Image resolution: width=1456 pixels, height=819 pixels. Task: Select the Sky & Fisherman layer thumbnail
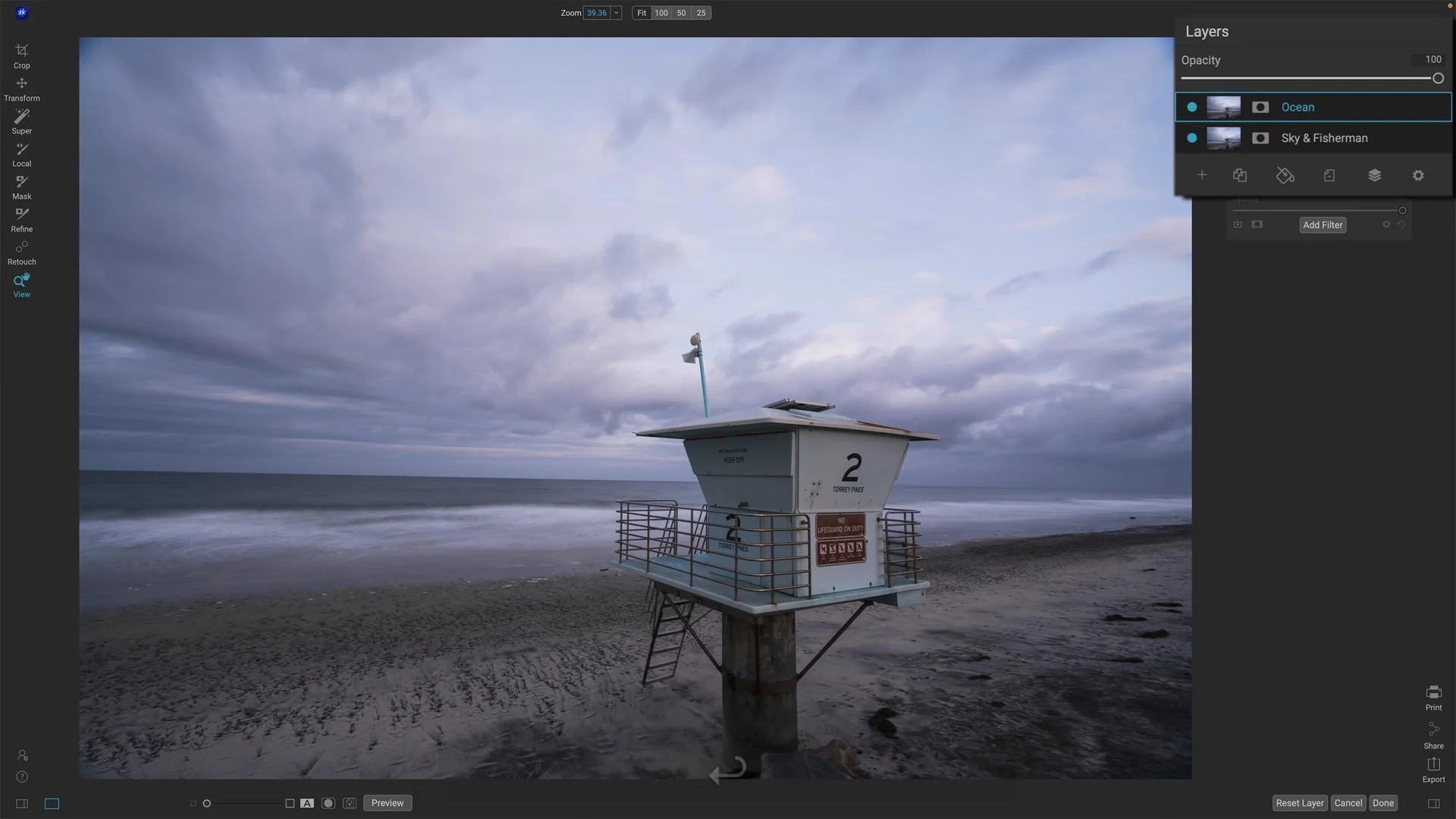(1223, 138)
